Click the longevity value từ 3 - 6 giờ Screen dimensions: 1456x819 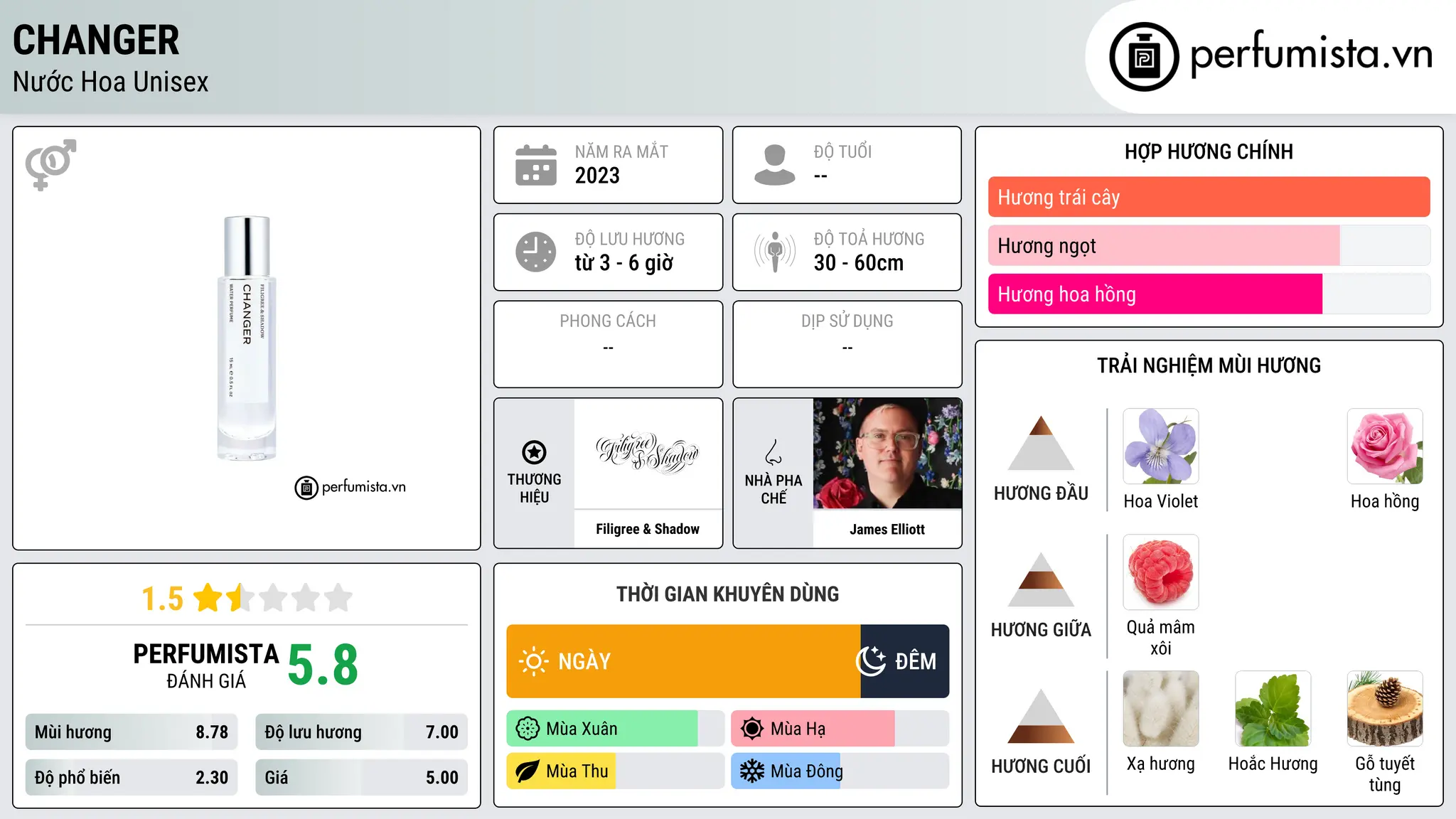click(623, 263)
